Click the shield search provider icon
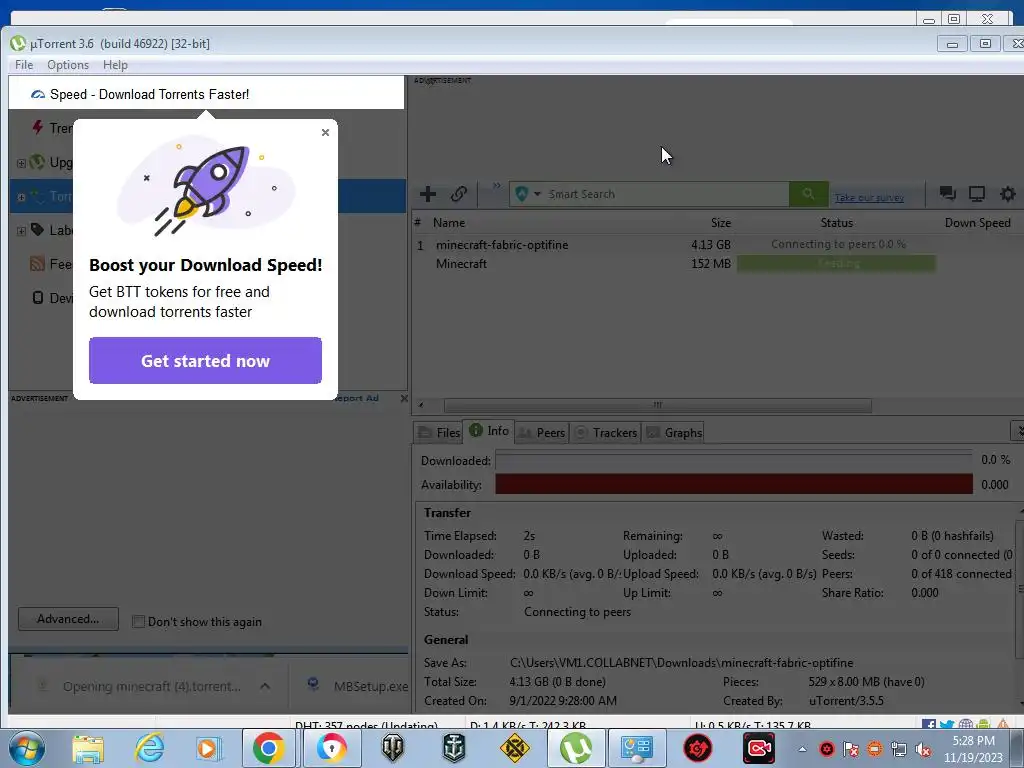 [x=521, y=194]
